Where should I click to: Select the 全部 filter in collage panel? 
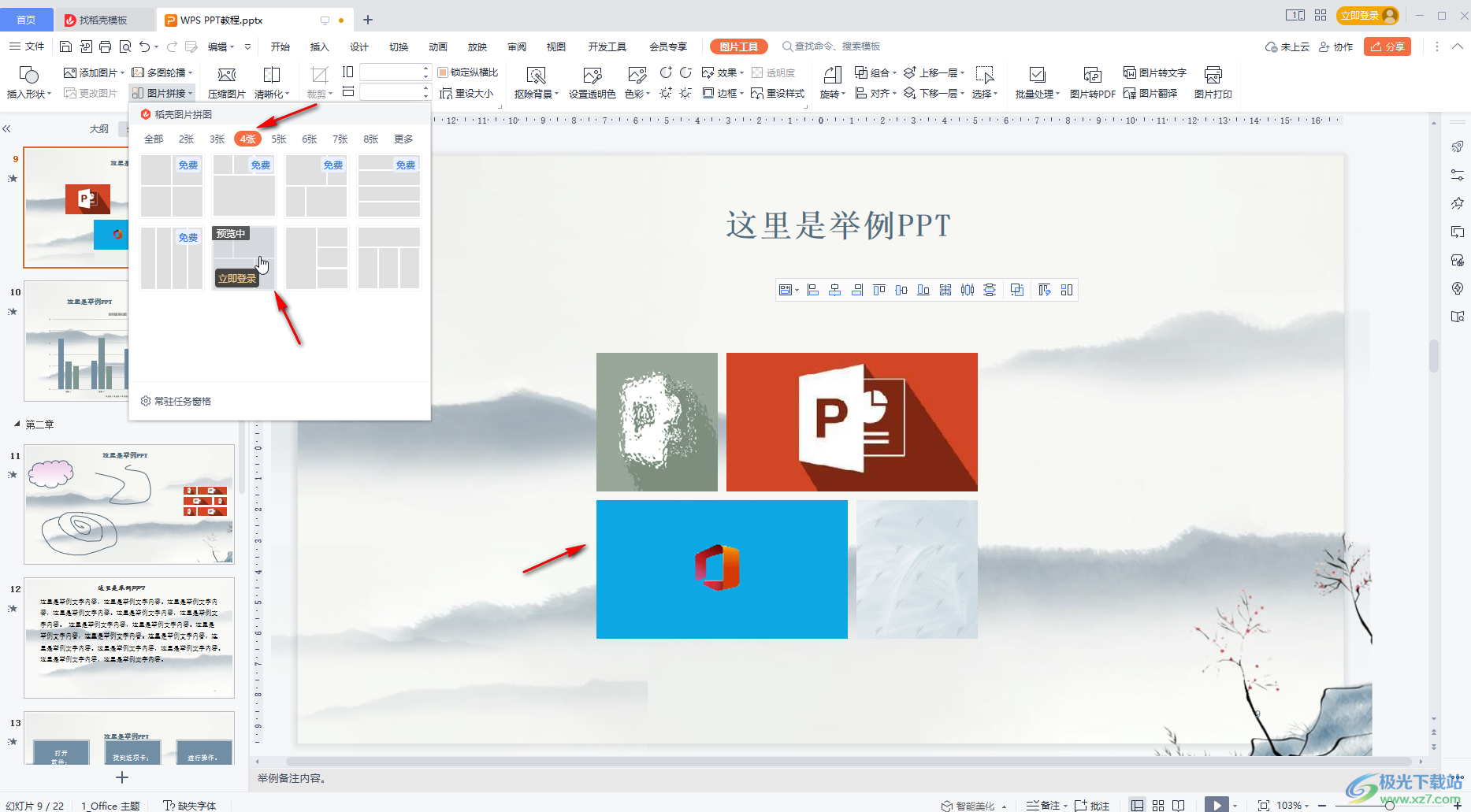[x=154, y=139]
